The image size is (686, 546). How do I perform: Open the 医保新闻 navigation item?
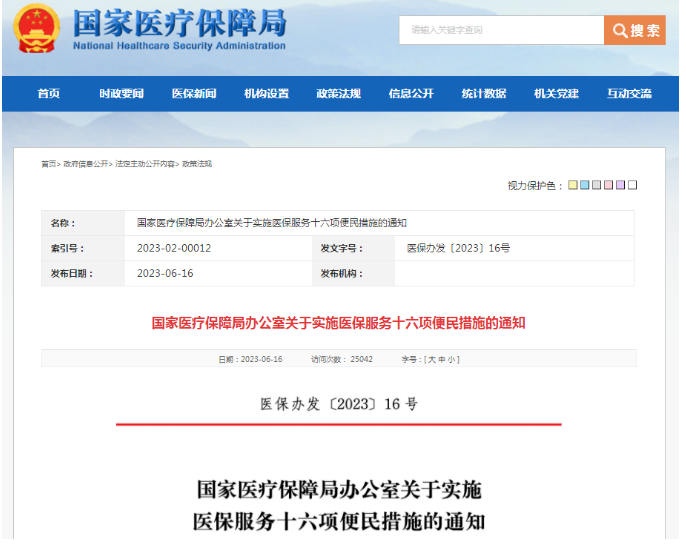194,94
